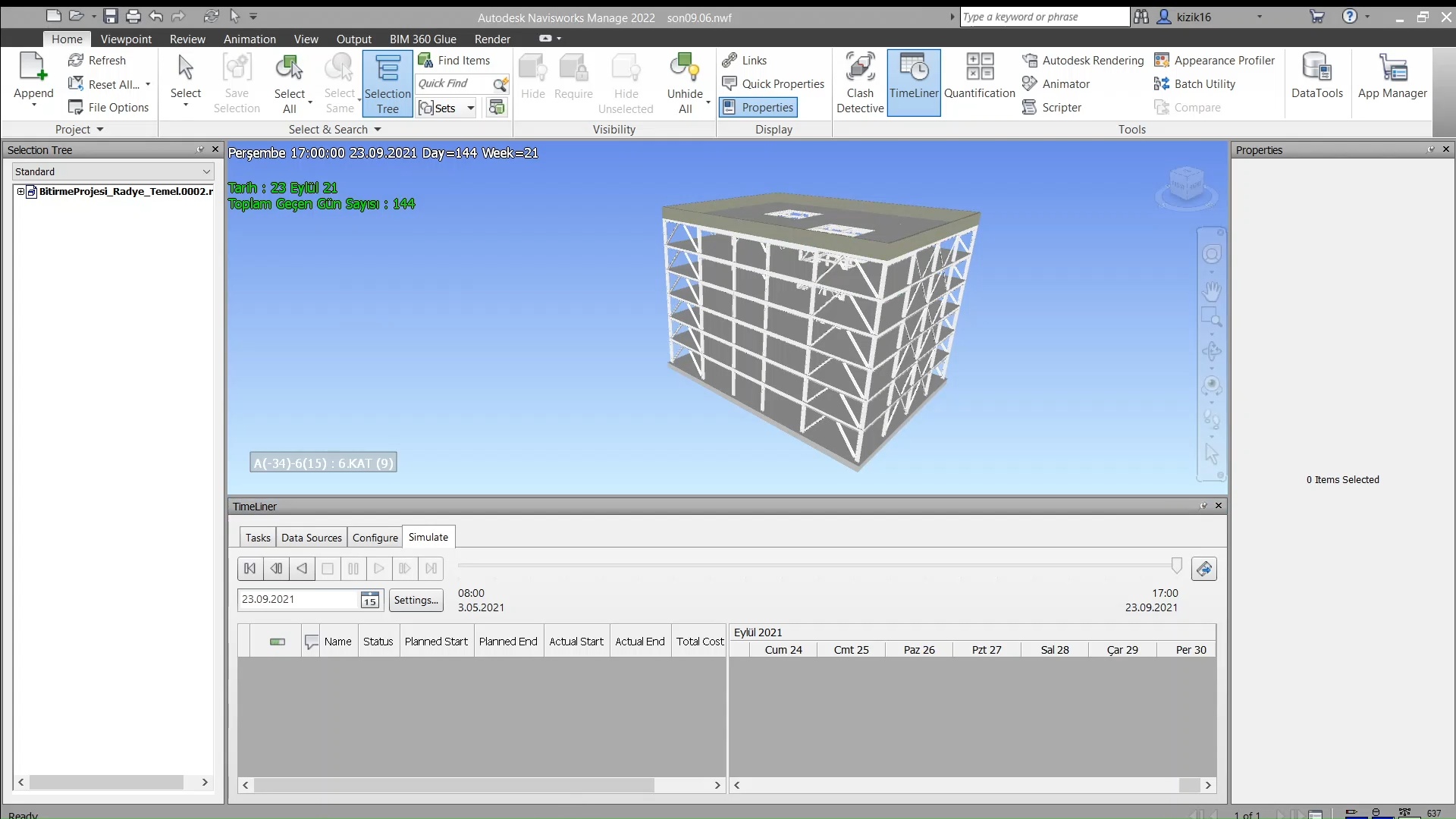Viewport: 1456px width, 819px height.
Task: Click the Unhide All icon
Action: [685, 68]
